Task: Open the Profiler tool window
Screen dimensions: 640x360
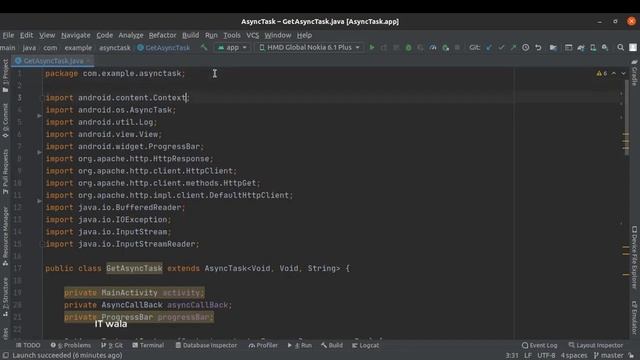Action: [263, 345]
